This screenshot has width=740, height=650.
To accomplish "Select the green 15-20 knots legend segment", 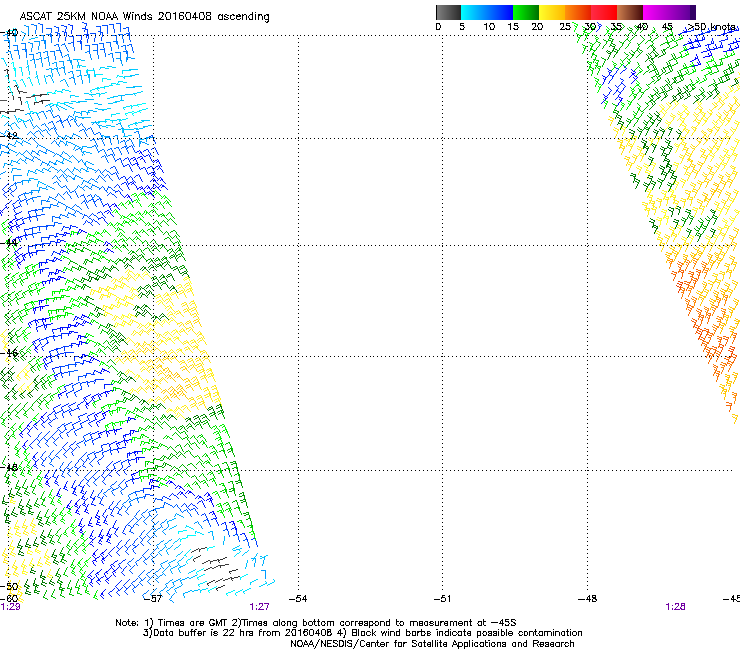I will click(x=526, y=12).
